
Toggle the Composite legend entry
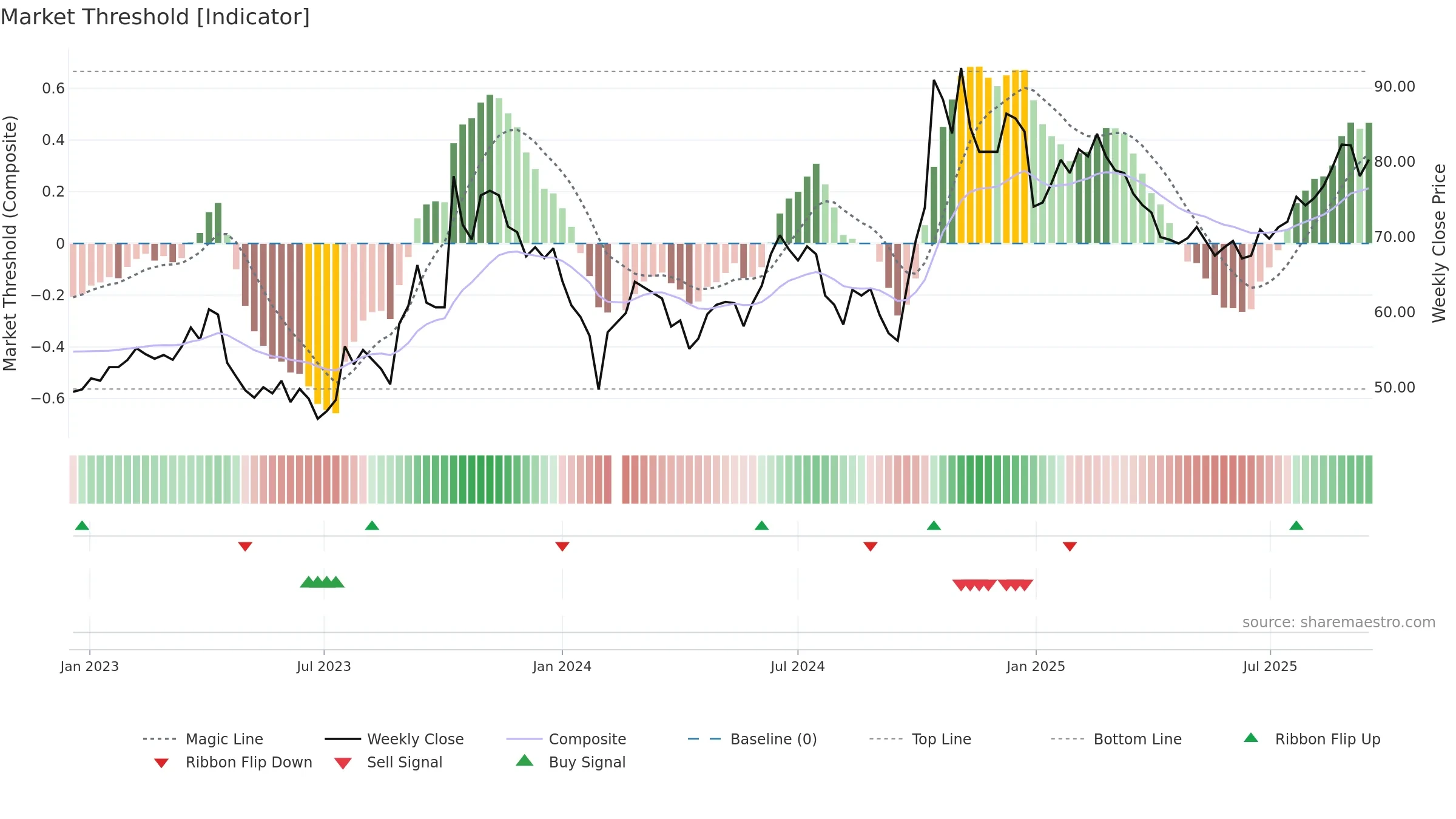coord(566,739)
